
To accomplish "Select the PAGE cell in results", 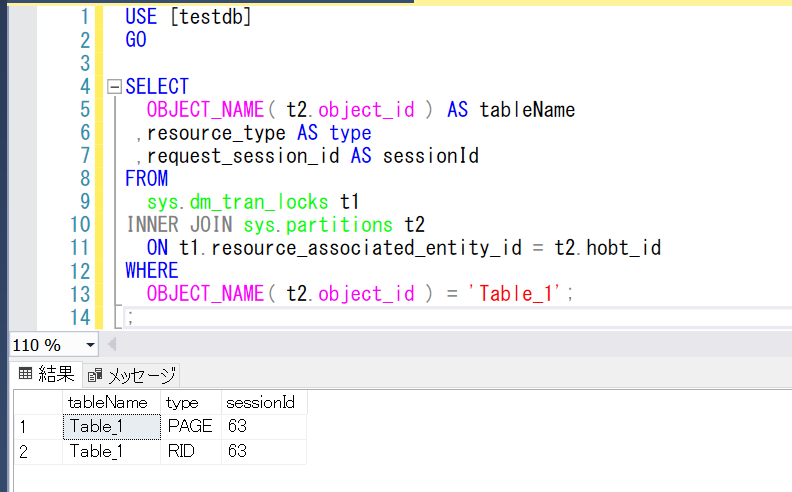I will [x=191, y=427].
